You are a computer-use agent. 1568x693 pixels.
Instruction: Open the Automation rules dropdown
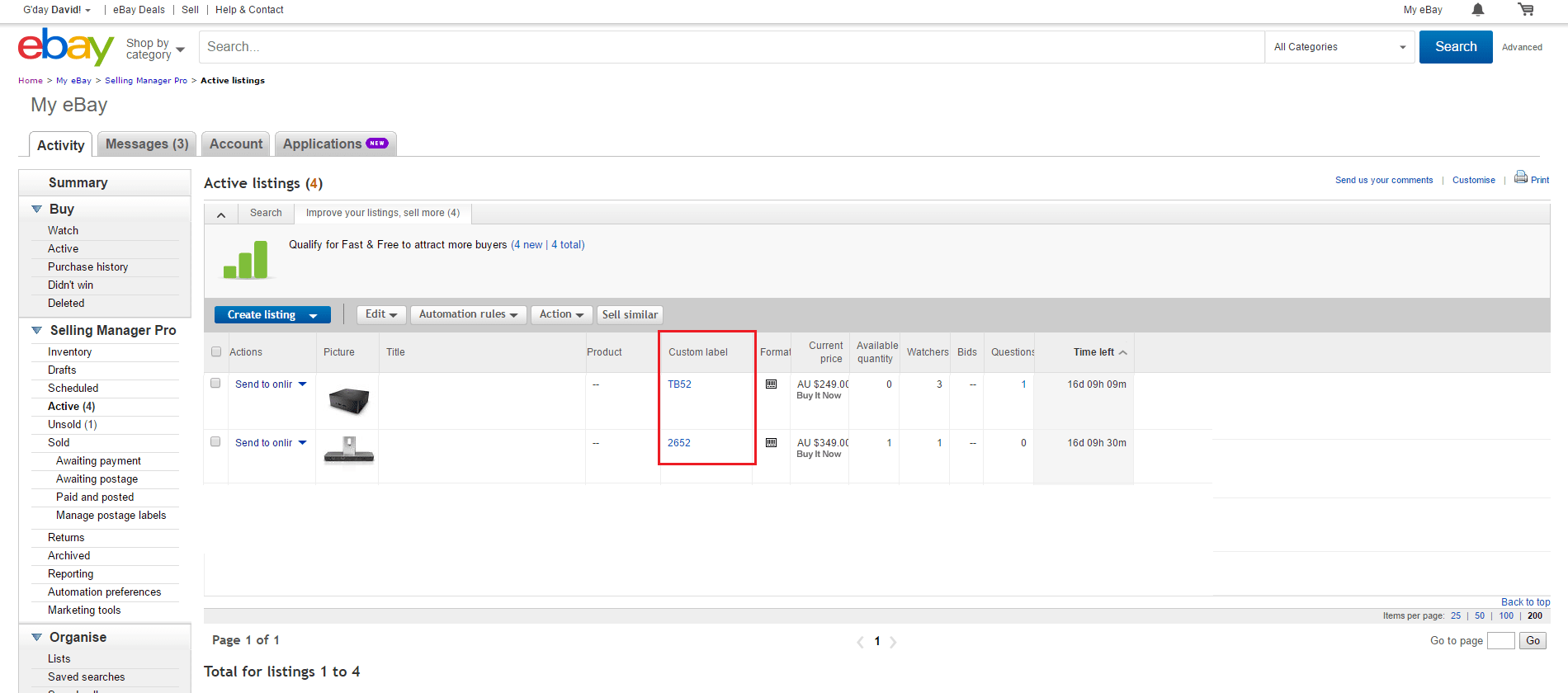coord(468,314)
